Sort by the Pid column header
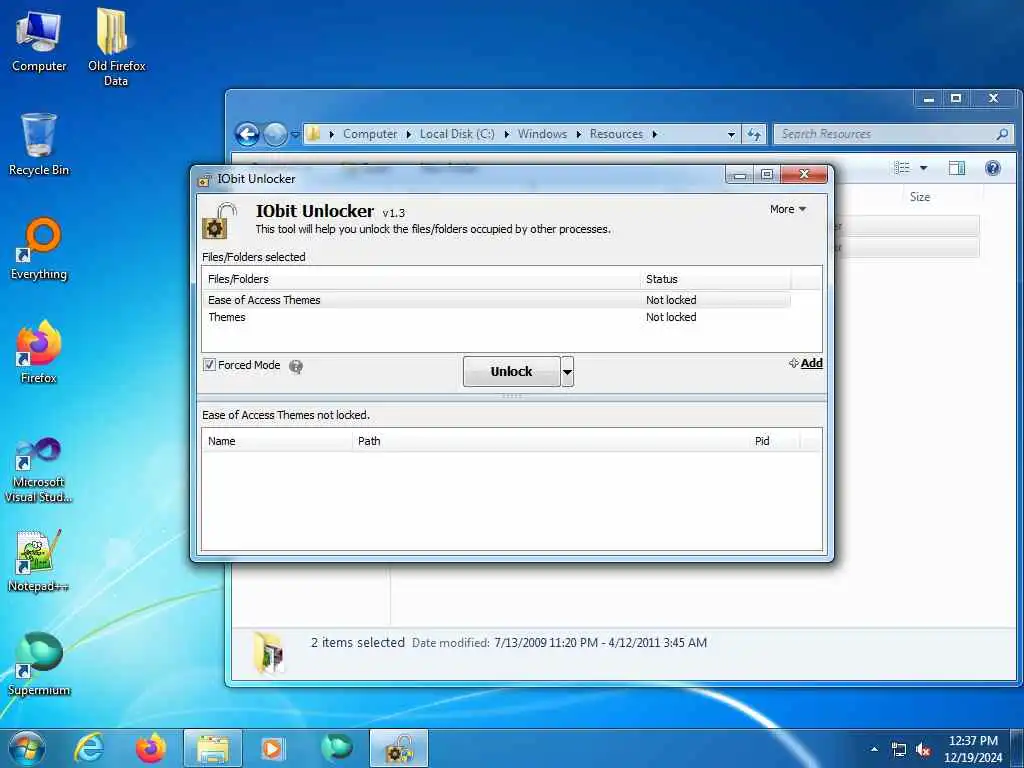1024x768 pixels. [774, 441]
